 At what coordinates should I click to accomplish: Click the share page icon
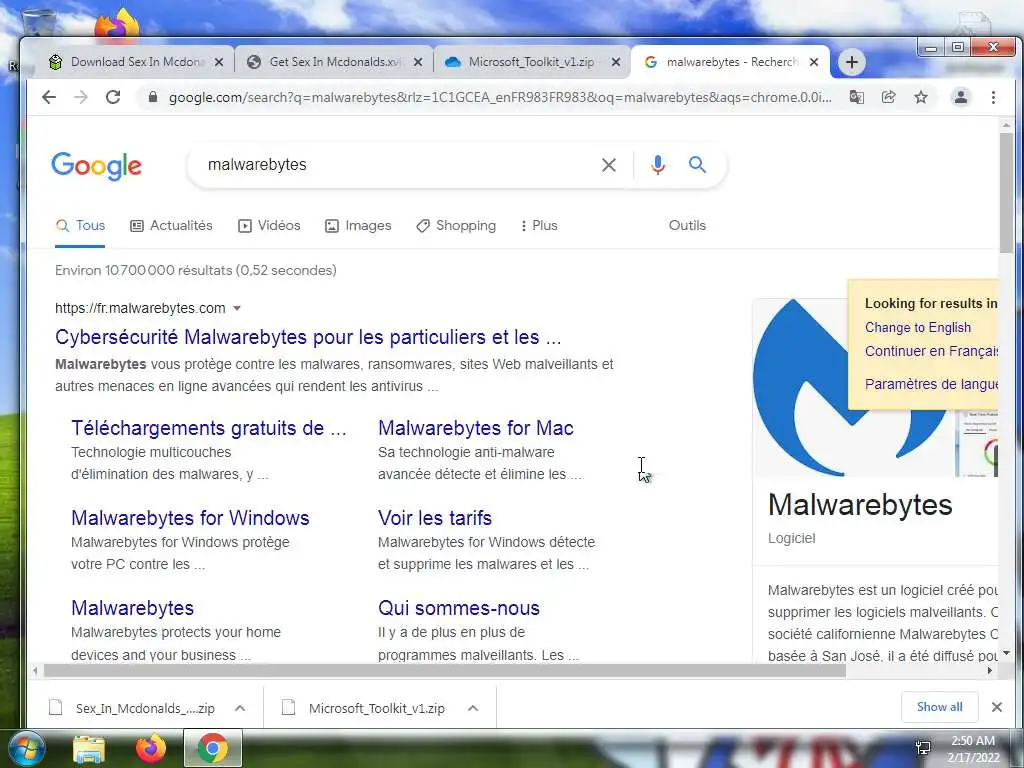click(888, 97)
